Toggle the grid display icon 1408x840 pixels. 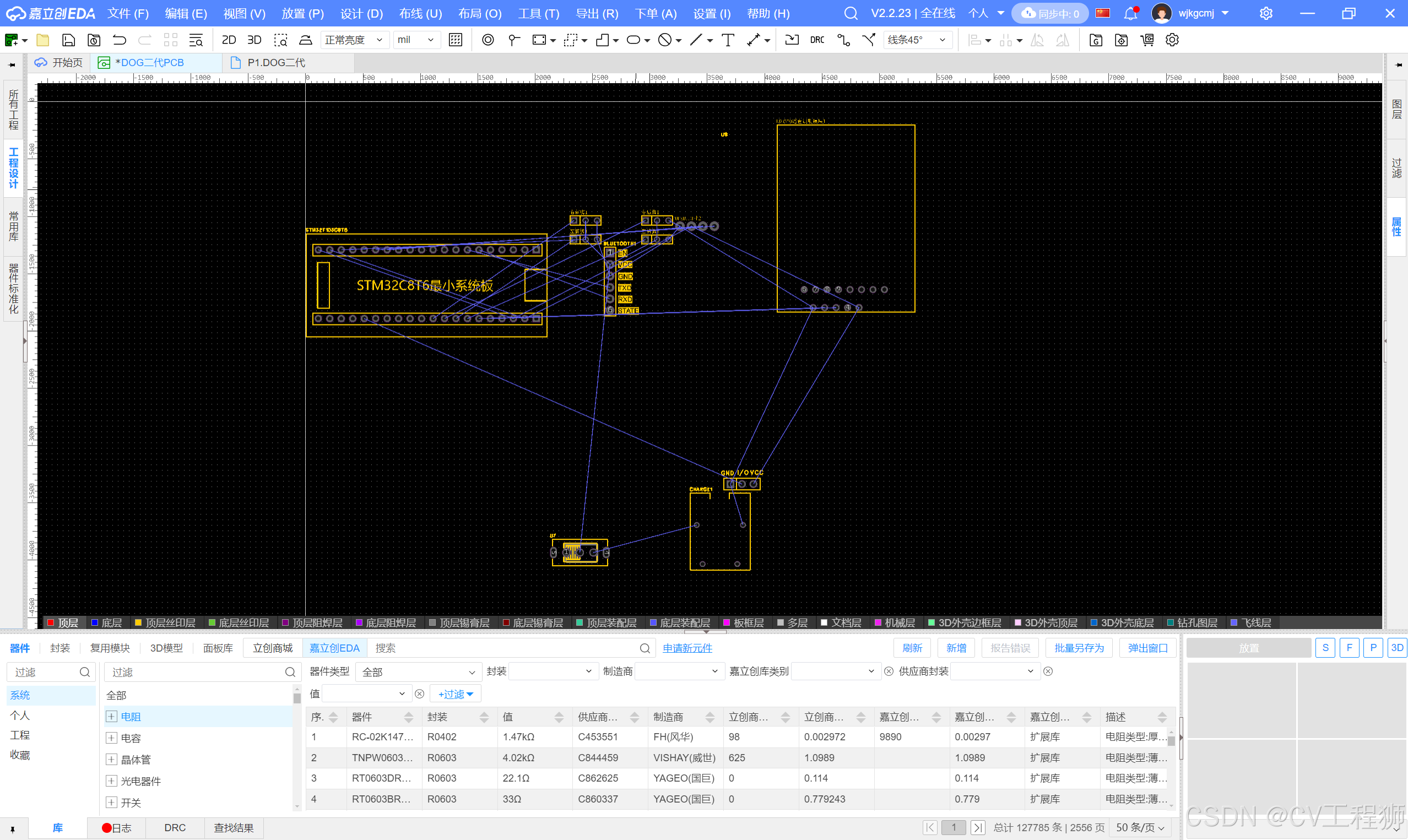[456, 40]
